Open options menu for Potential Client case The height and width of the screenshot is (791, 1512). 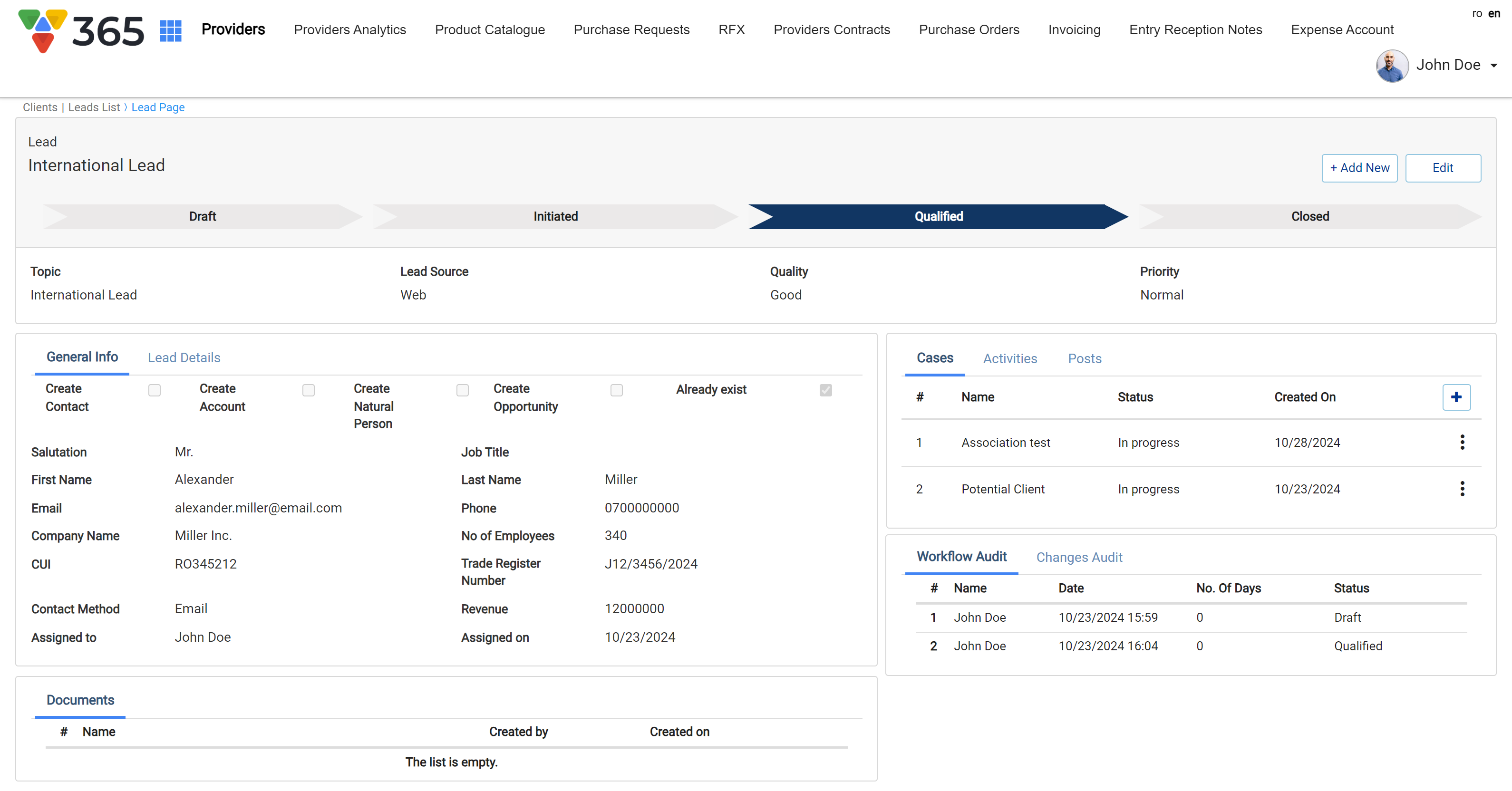click(x=1462, y=489)
